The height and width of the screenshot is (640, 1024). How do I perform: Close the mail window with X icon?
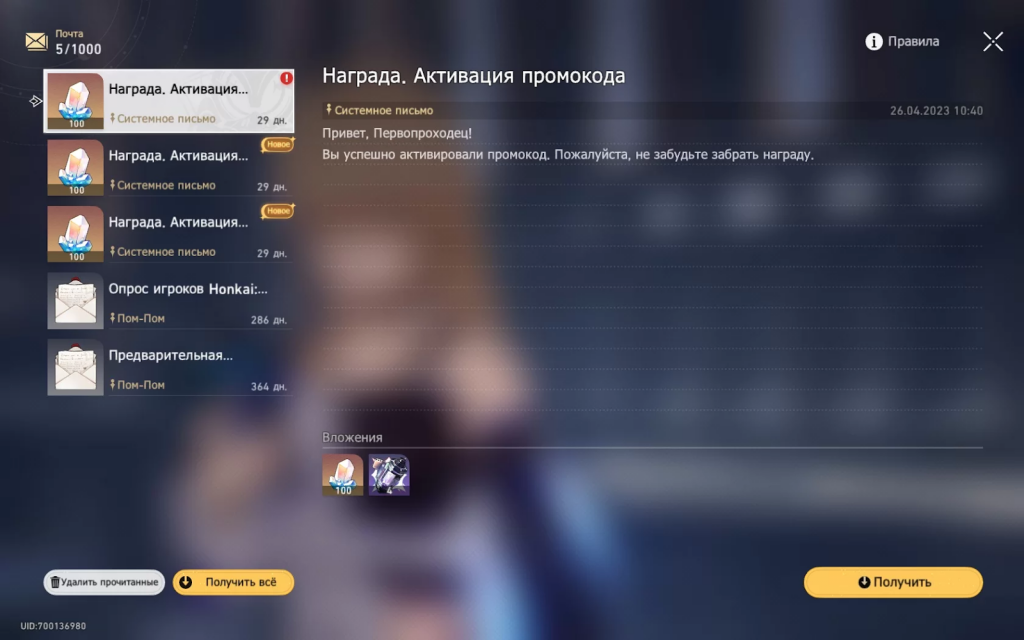(992, 41)
